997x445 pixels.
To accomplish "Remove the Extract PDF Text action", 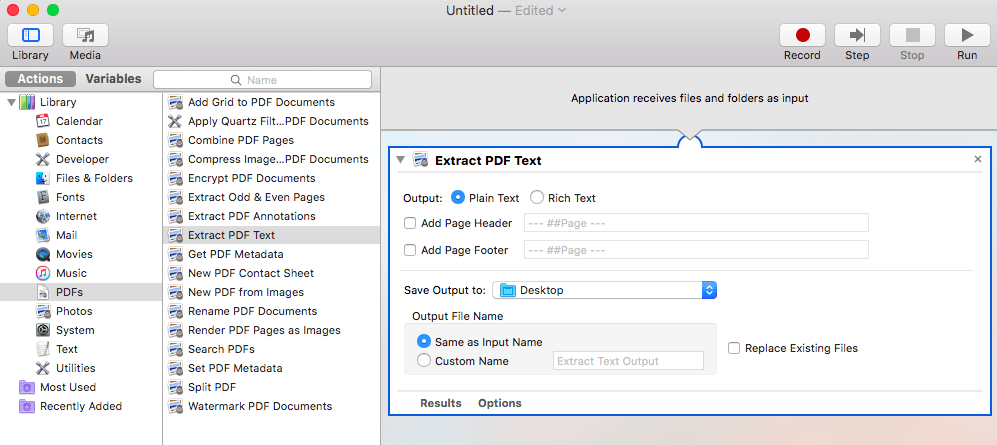I will [978, 160].
